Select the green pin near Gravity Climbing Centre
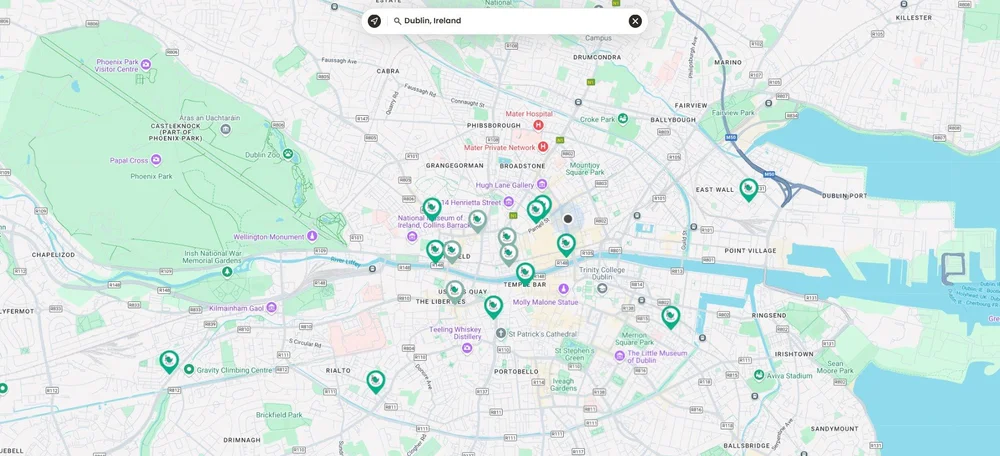 168,361
